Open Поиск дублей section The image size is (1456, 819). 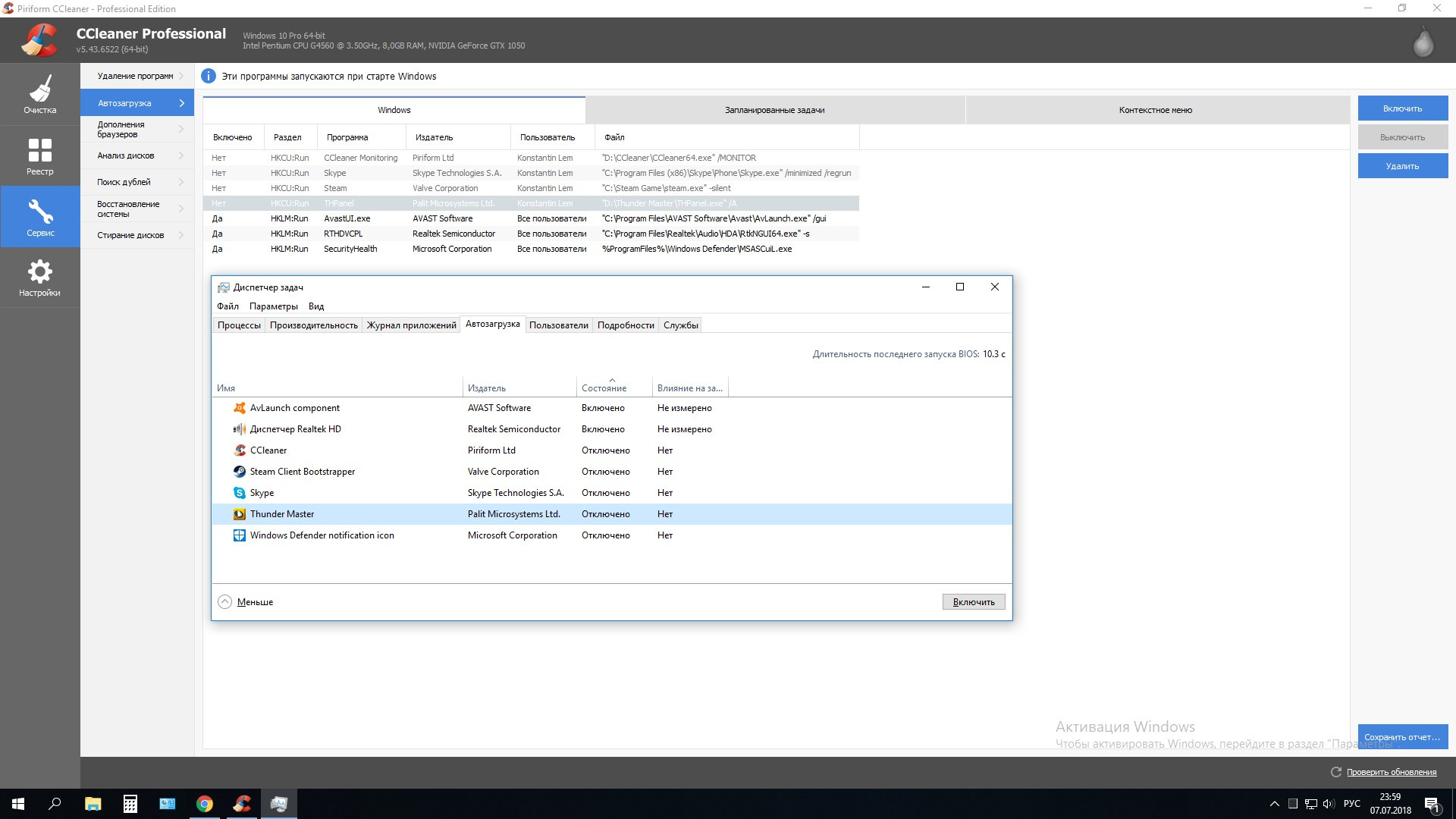(137, 182)
